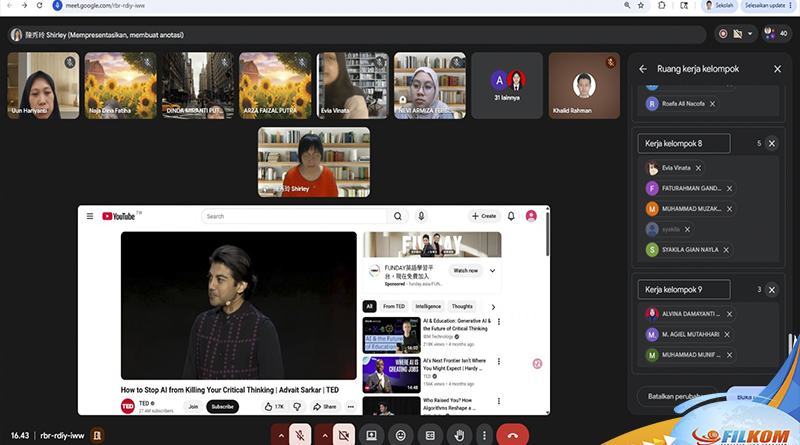Click Watch now on FUNDAY ad
Screen dimensions: 800x445
tap(466, 270)
